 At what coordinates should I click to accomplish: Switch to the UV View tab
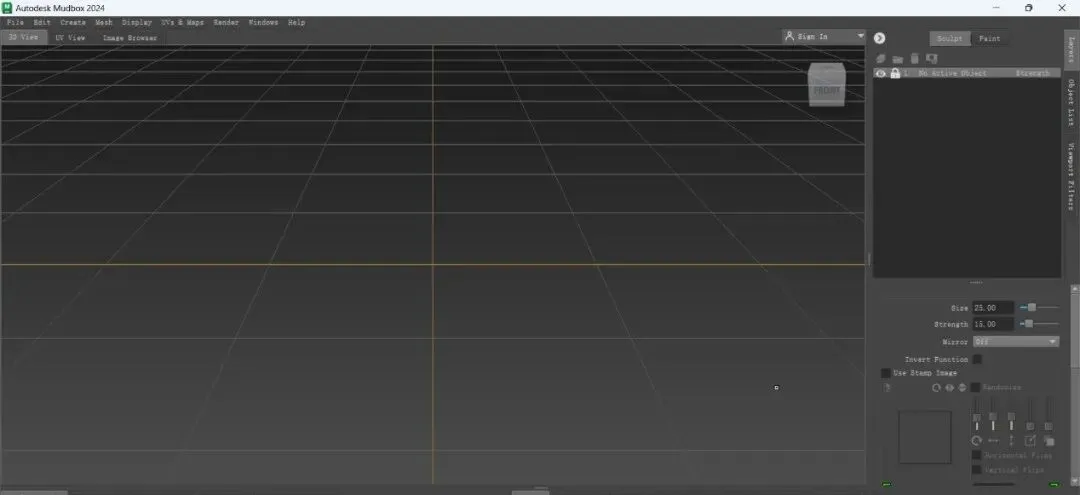(x=70, y=38)
